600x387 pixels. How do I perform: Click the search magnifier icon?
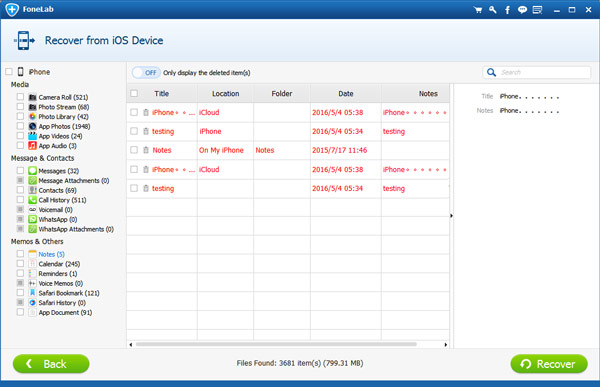point(491,72)
